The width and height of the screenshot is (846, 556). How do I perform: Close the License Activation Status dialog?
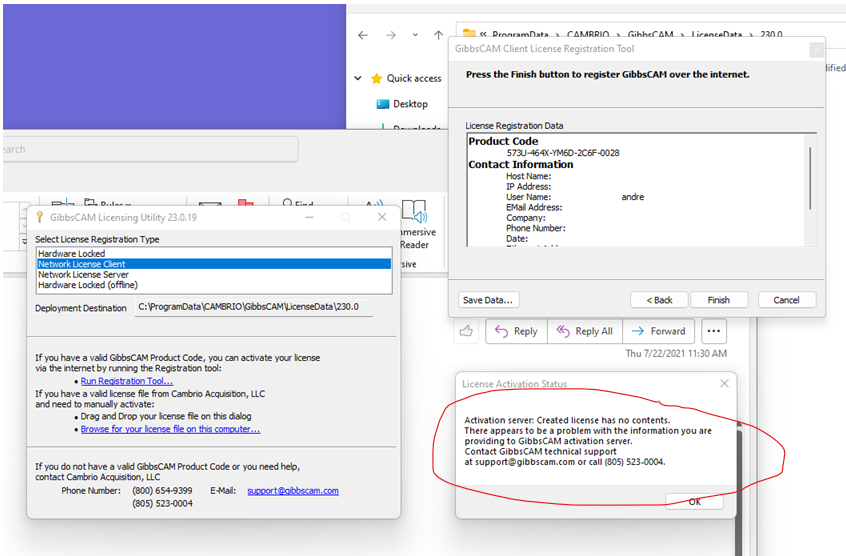(x=725, y=383)
